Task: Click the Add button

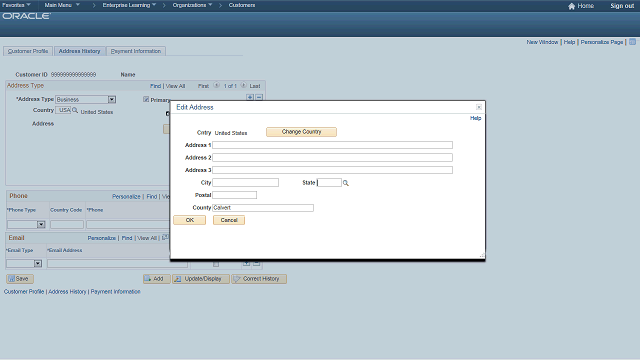Action: click(x=157, y=279)
